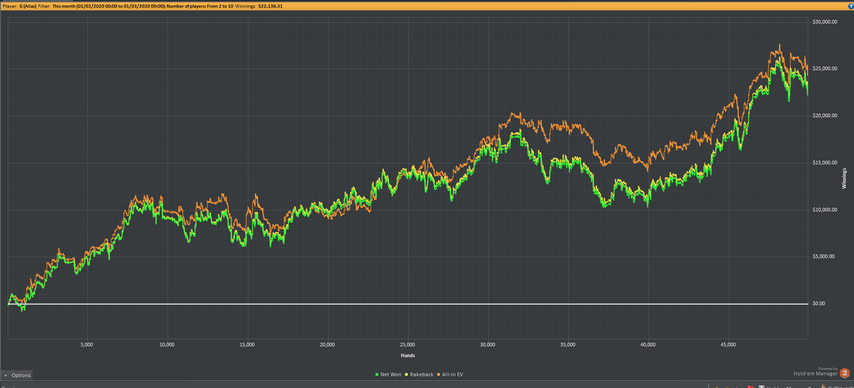Click the Hands x-axis title
The image size is (854, 388).
(408, 355)
